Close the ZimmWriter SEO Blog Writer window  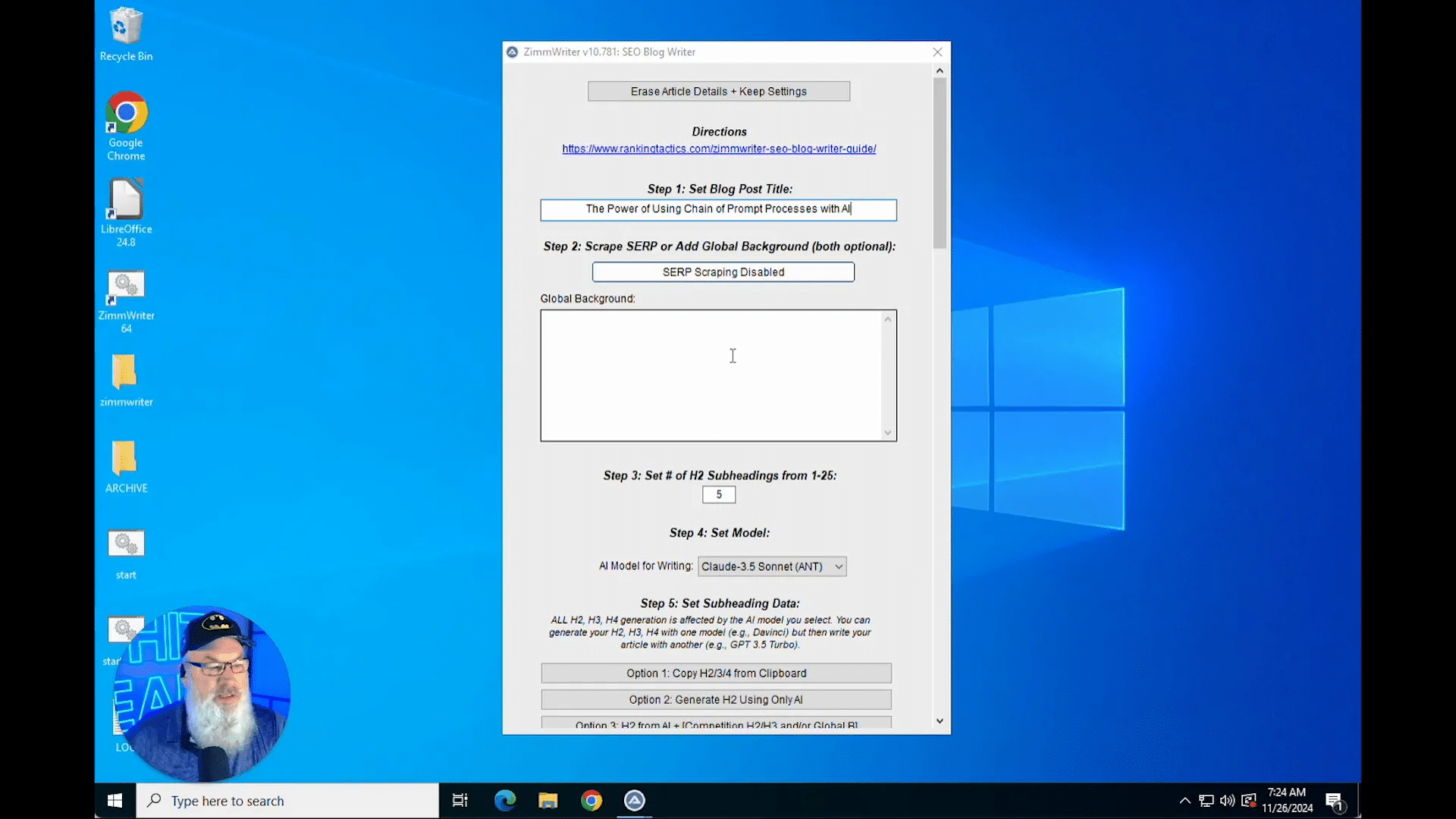(x=938, y=52)
